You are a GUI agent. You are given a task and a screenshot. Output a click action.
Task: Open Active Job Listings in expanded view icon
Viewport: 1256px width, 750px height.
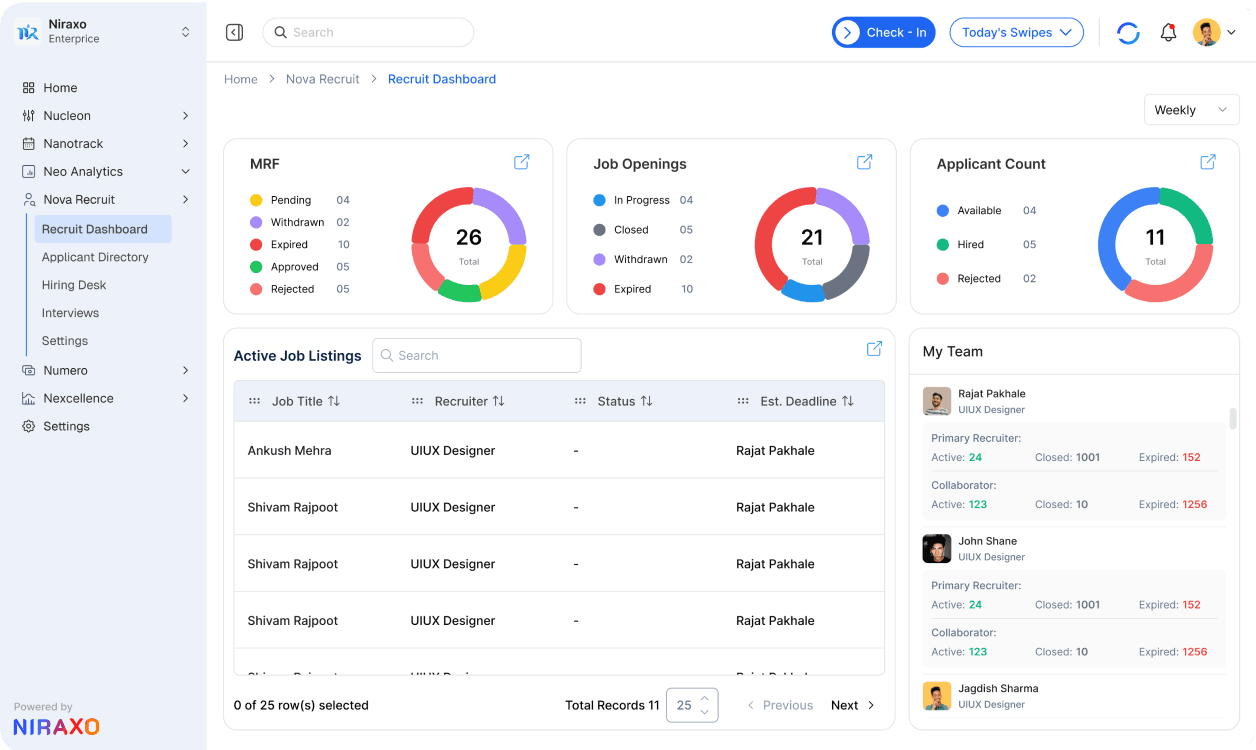(x=874, y=349)
